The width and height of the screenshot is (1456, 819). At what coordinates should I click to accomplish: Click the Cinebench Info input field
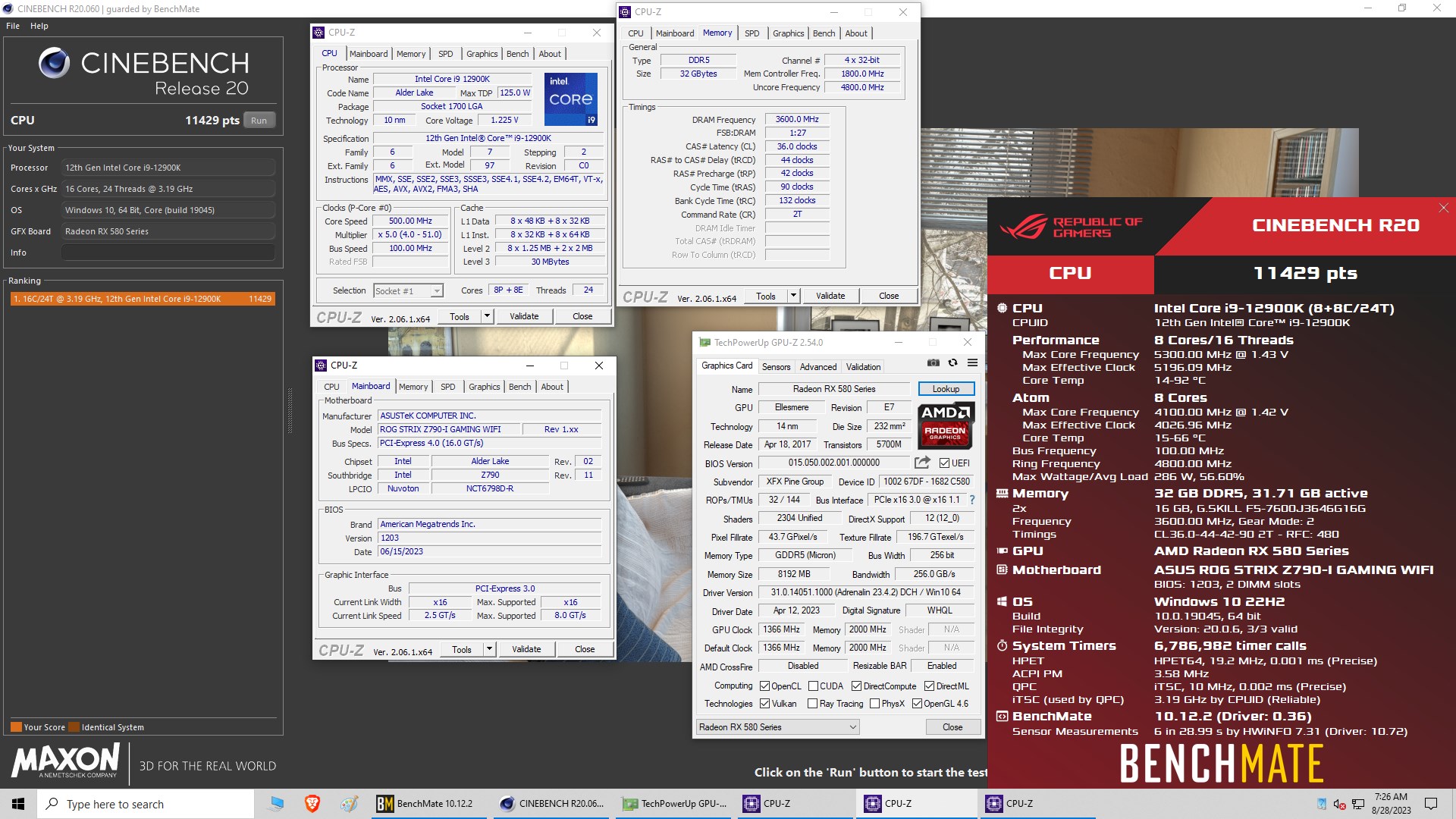click(x=168, y=253)
